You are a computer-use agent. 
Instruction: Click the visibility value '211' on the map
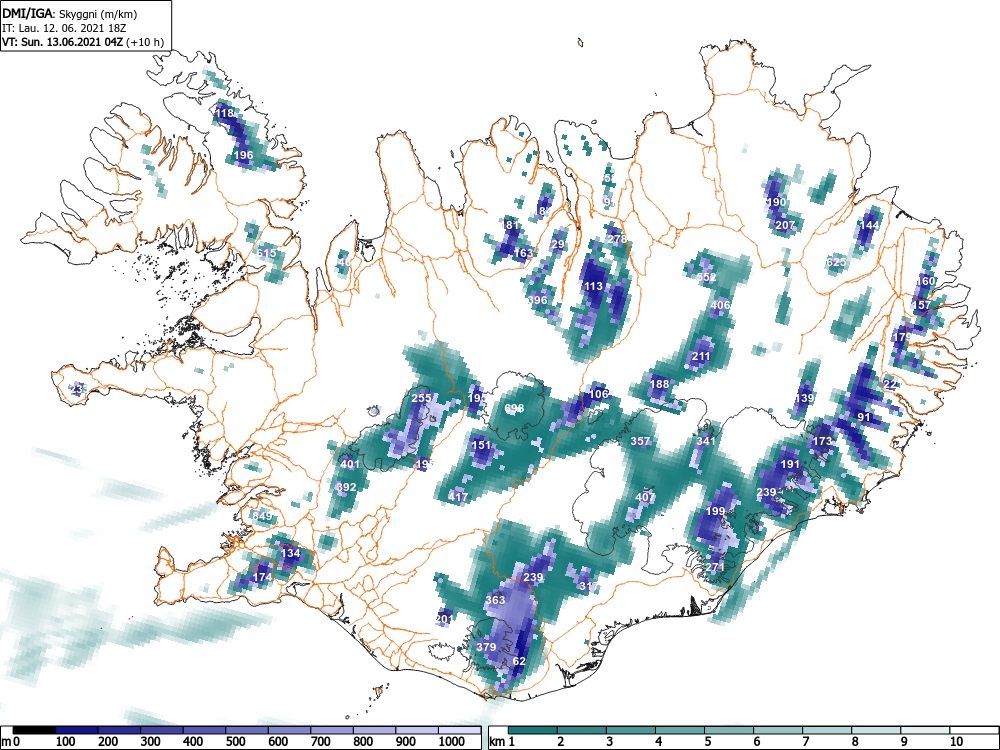[701, 357]
